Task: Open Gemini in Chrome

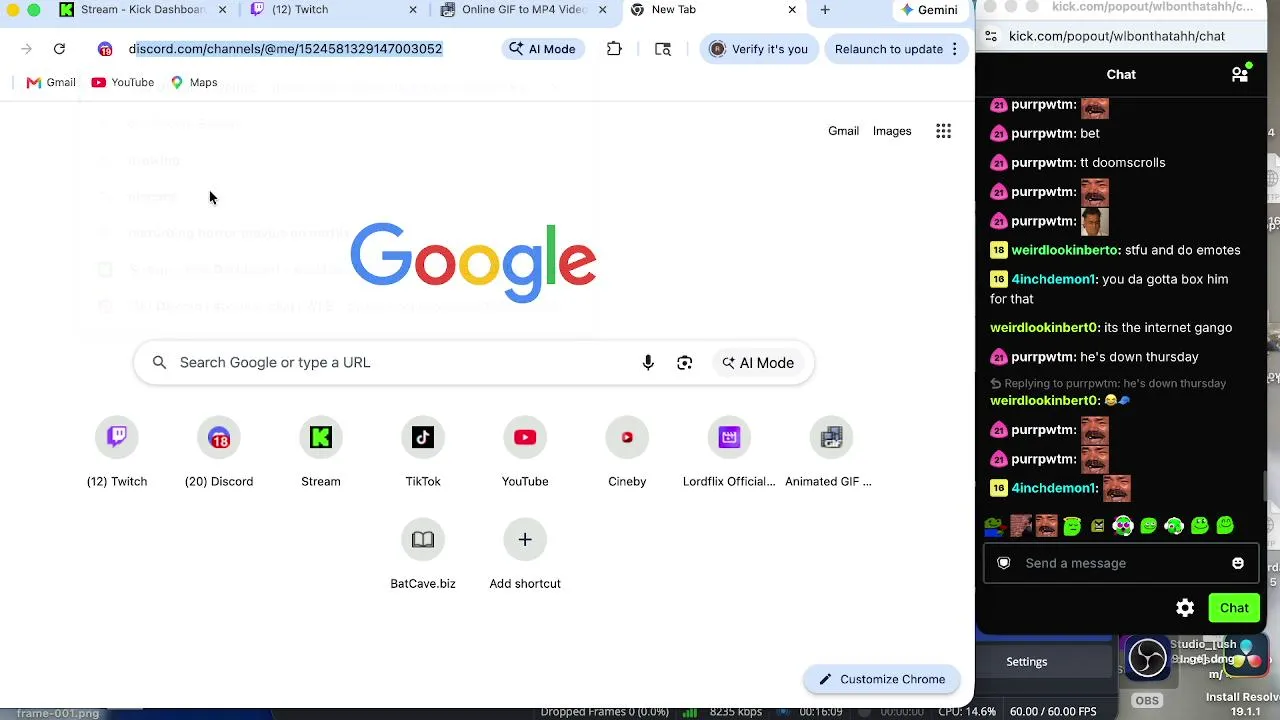Action: [929, 10]
